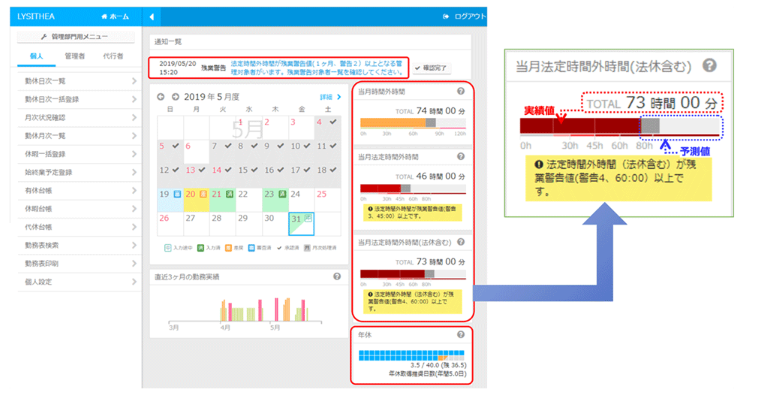
Task: Collapse the sidebar with the left triangle
Action: tap(152, 17)
